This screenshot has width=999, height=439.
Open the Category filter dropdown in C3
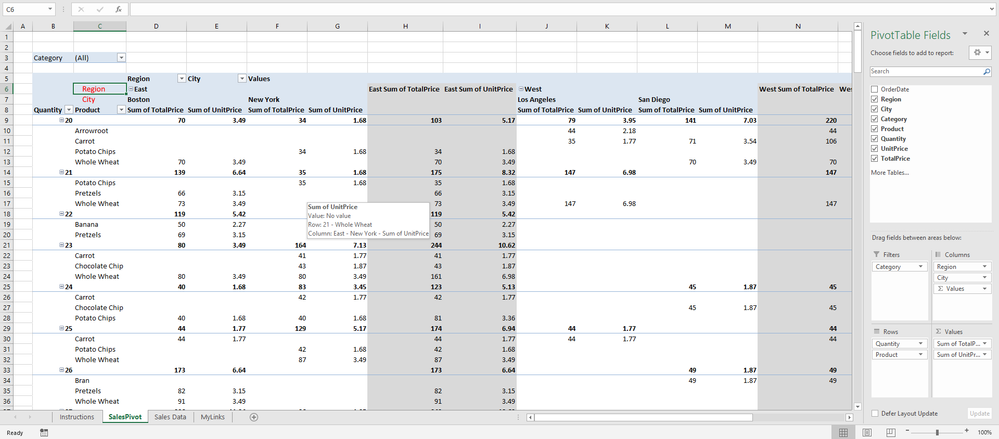coord(121,58)
